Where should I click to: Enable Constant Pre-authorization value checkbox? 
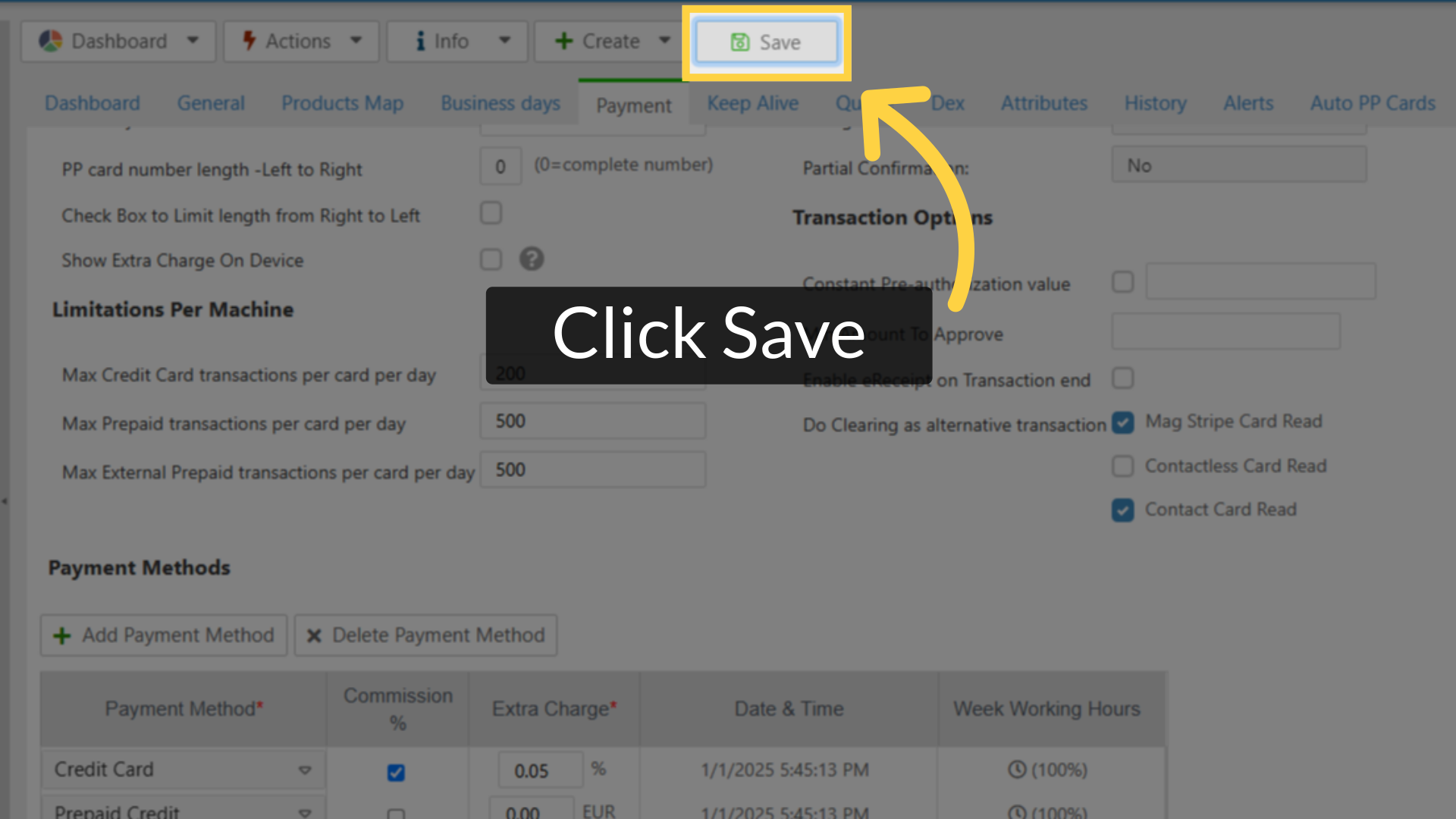coord(1123,282)
